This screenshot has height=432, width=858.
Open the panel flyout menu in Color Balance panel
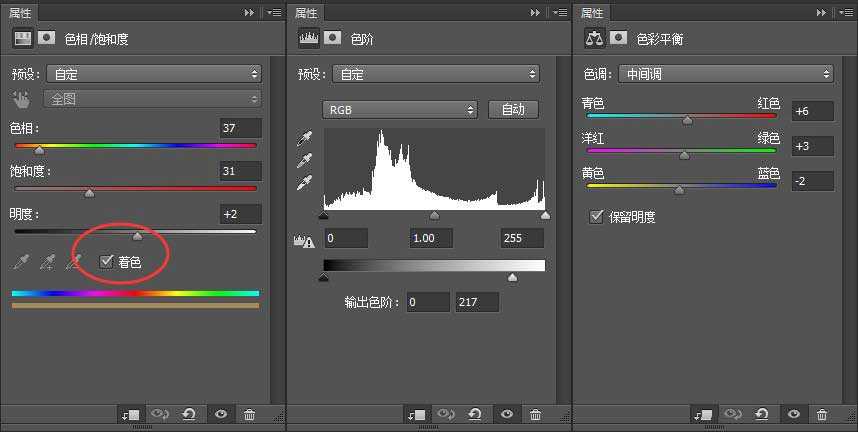pos(844,13)
